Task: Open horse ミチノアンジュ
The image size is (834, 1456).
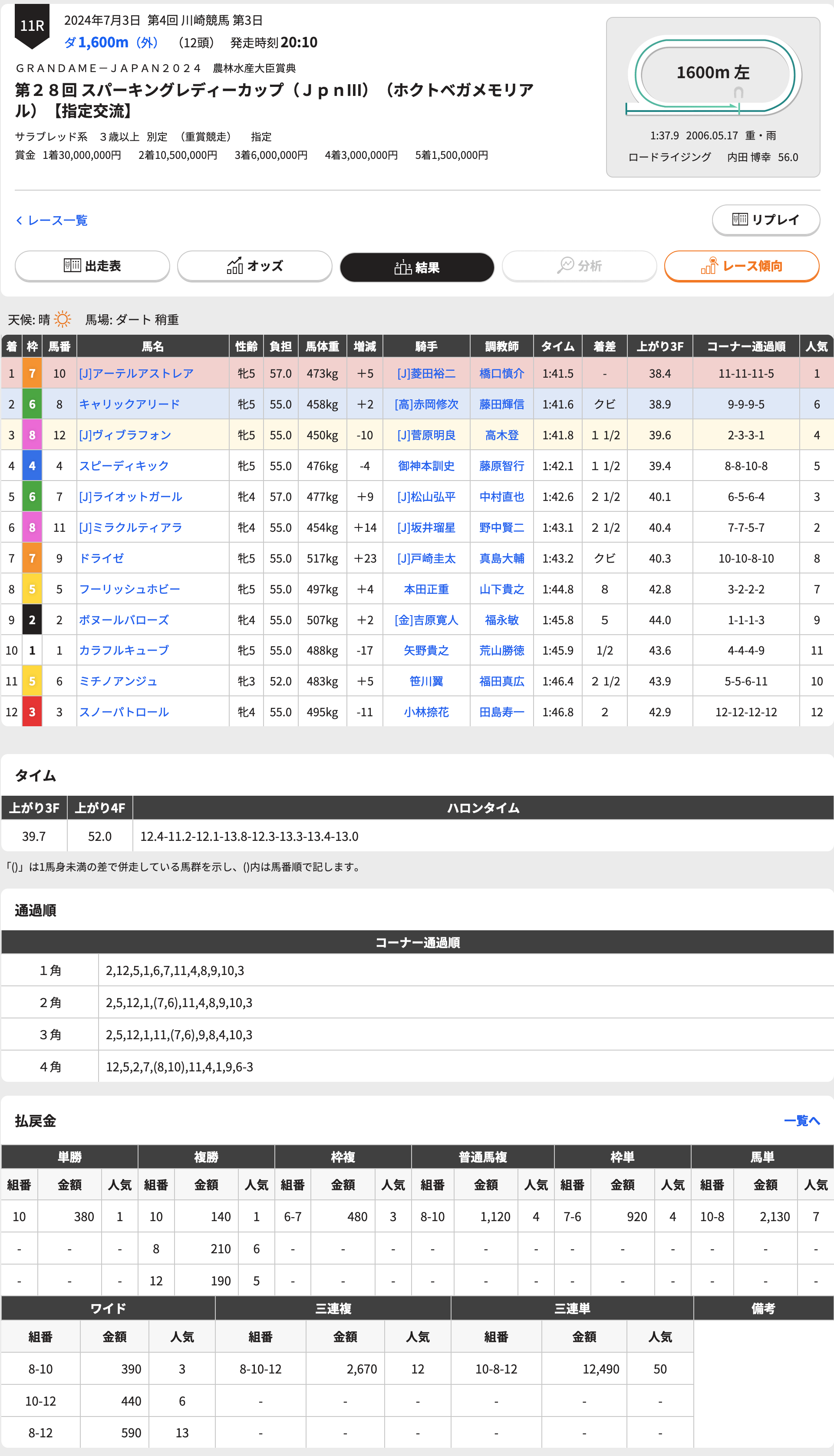Action: point(118,682)
